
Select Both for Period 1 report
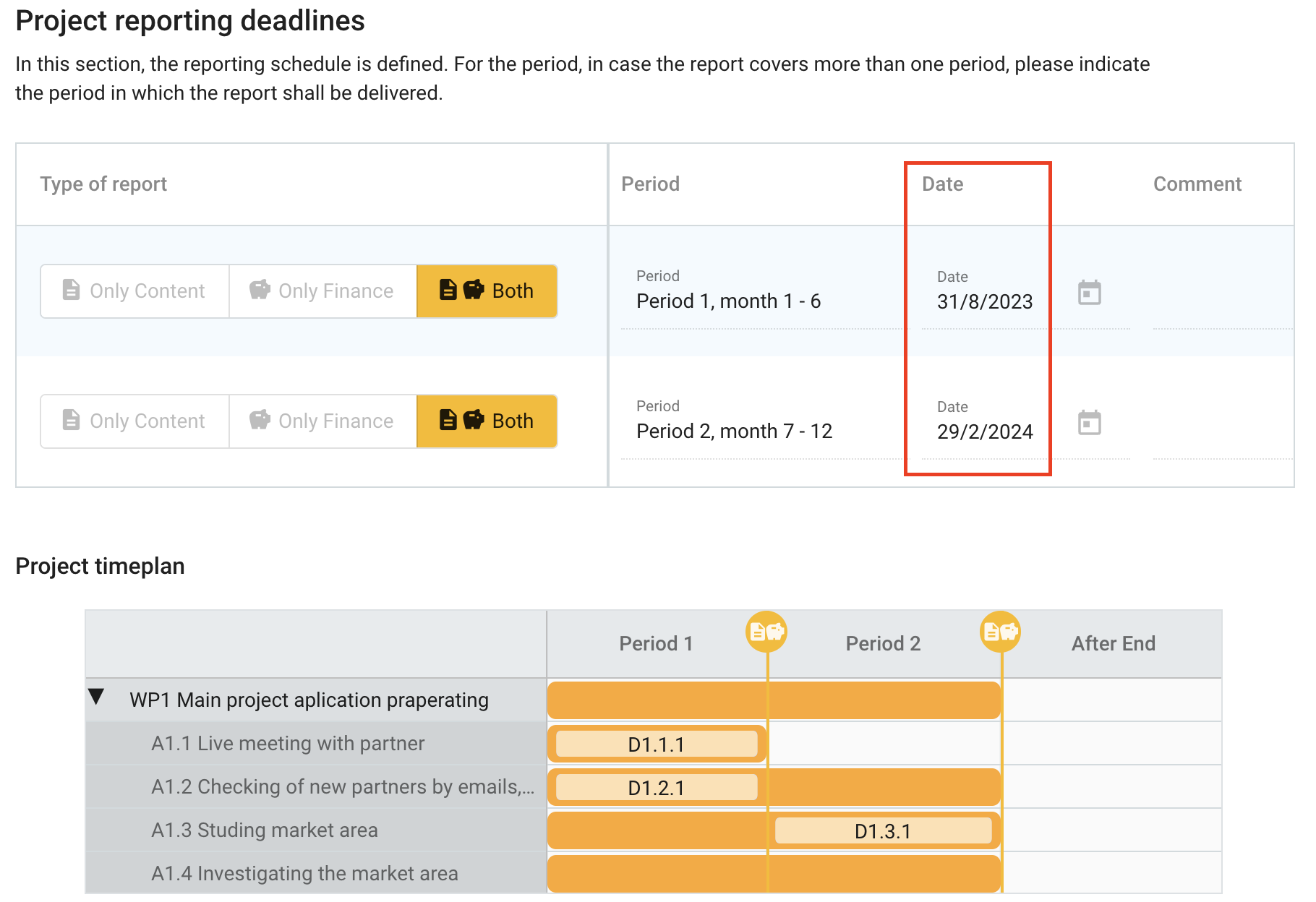tap(487, 291)
